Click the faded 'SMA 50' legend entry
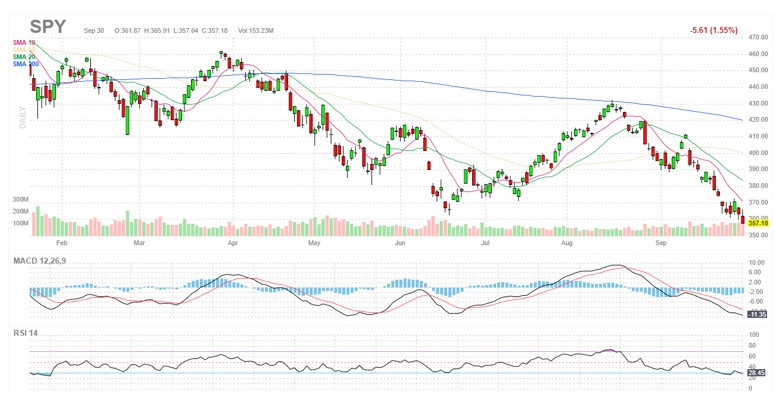This screenshot has height=405, width=774. tap(24, 50)
